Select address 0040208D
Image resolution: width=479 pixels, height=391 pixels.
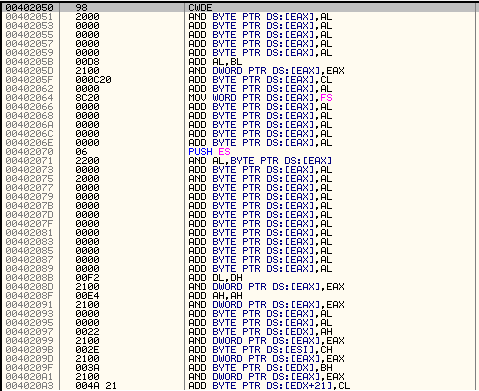pyautogui.click(x=29, y=287)
